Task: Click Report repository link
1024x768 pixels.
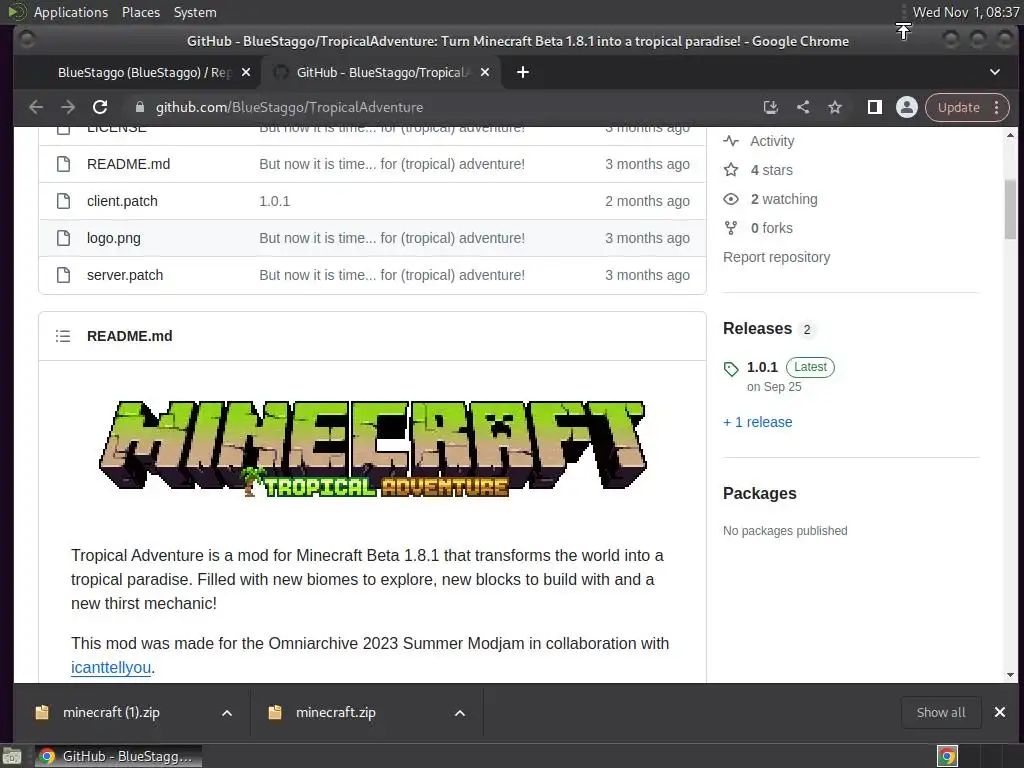Action: pyautogui.click(x=776, y=257)
